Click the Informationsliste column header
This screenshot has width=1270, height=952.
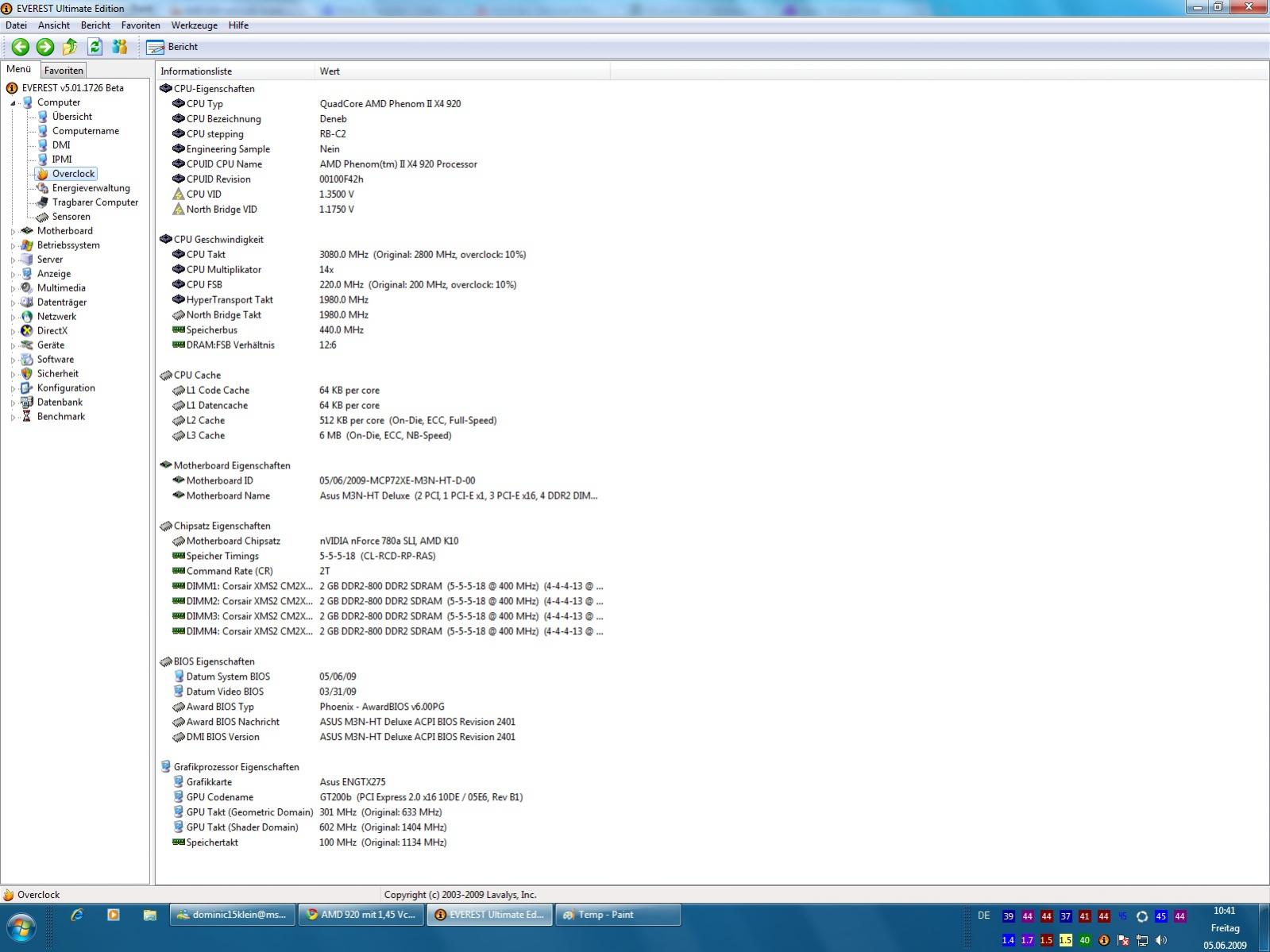coord(235,71)
